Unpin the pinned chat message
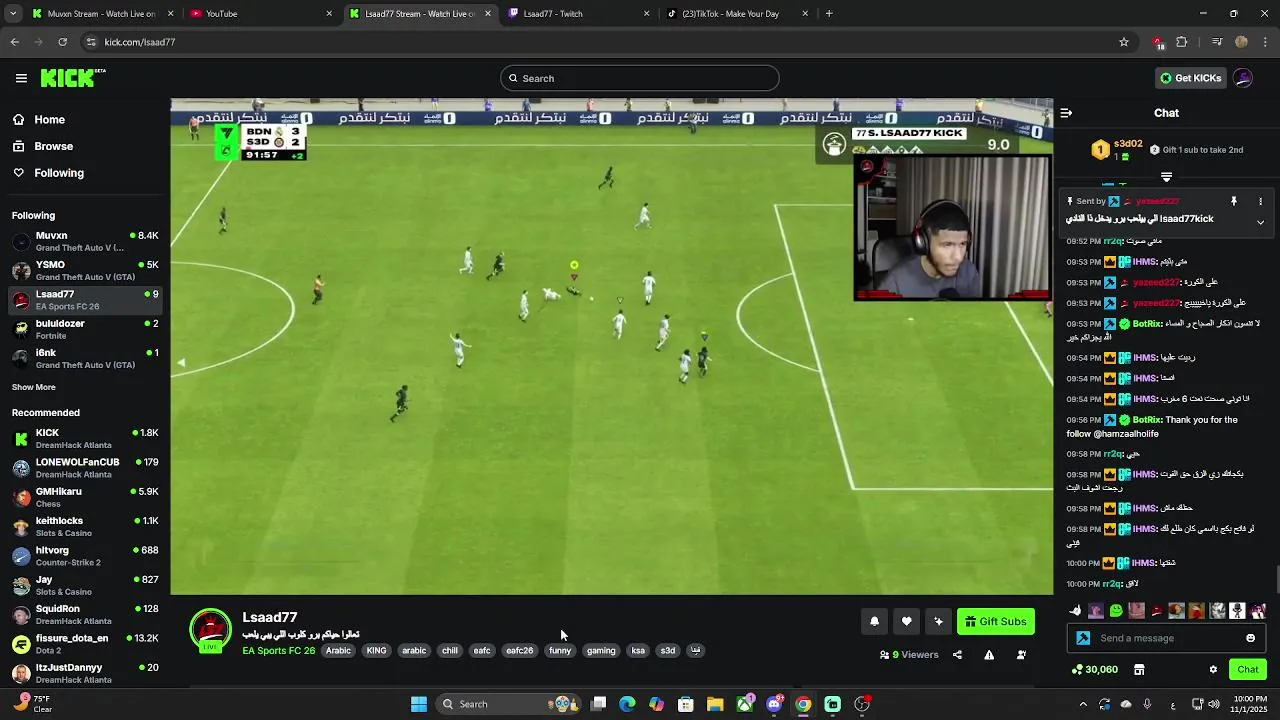The width and height of the screenshot is (1280, 720). pos(1234,201)
